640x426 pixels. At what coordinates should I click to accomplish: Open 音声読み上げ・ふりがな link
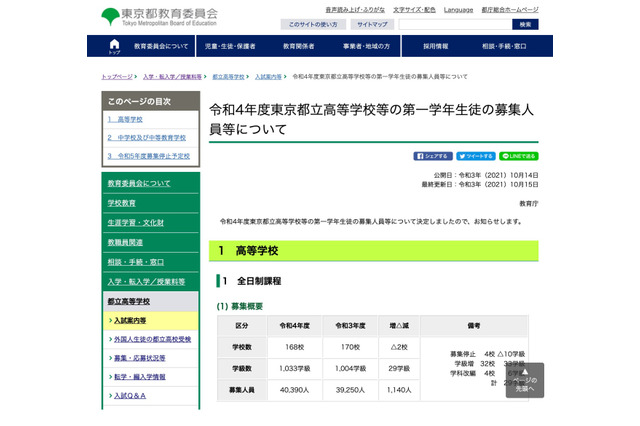(x=355, y=10)
